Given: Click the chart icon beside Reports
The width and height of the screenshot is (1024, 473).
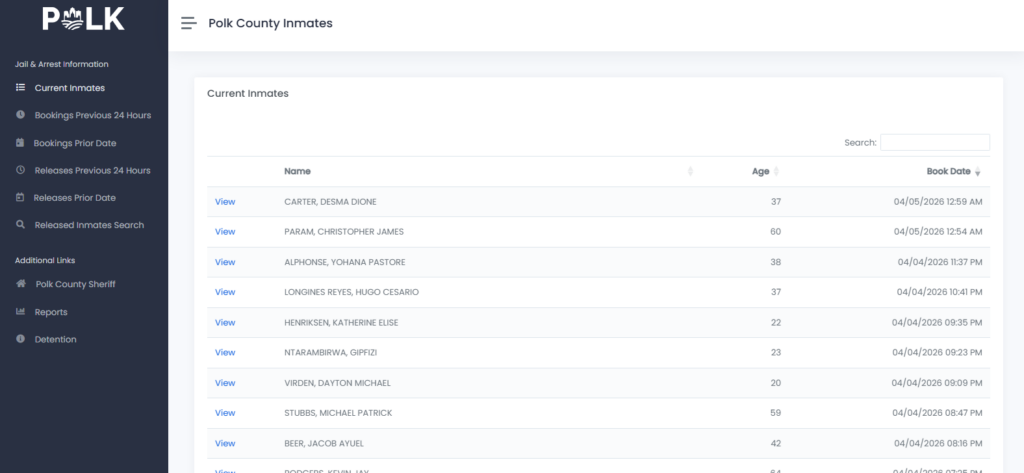Looking at the screenshot, I should coord(21,312).
